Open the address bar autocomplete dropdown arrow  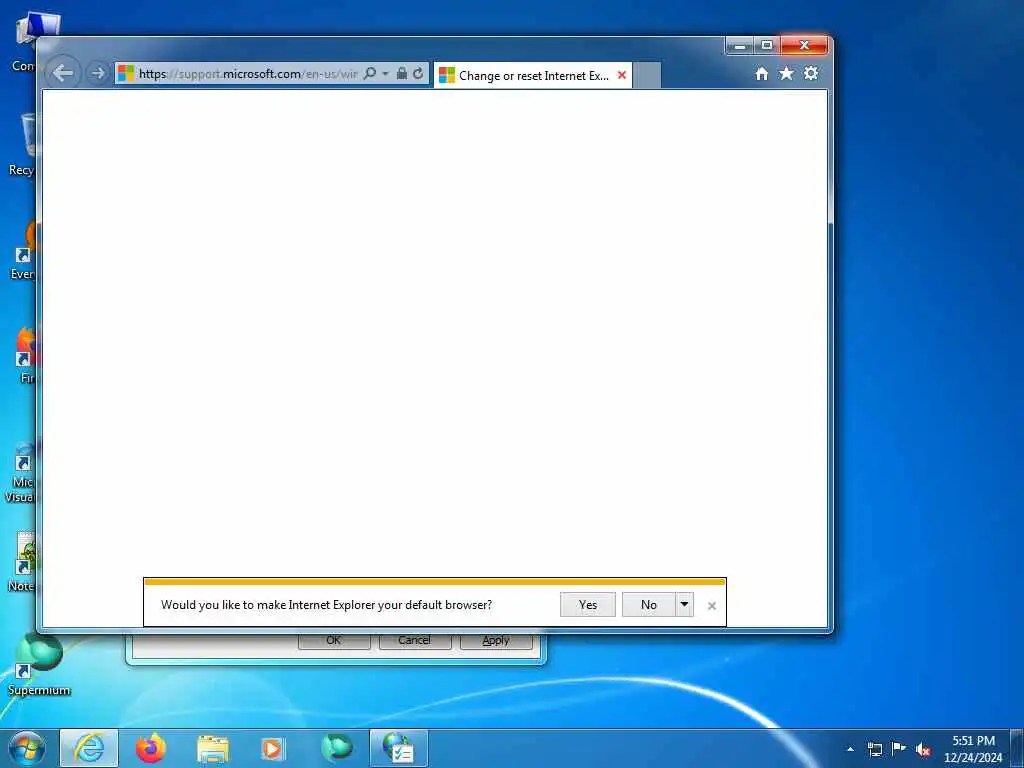click(385, 73)
